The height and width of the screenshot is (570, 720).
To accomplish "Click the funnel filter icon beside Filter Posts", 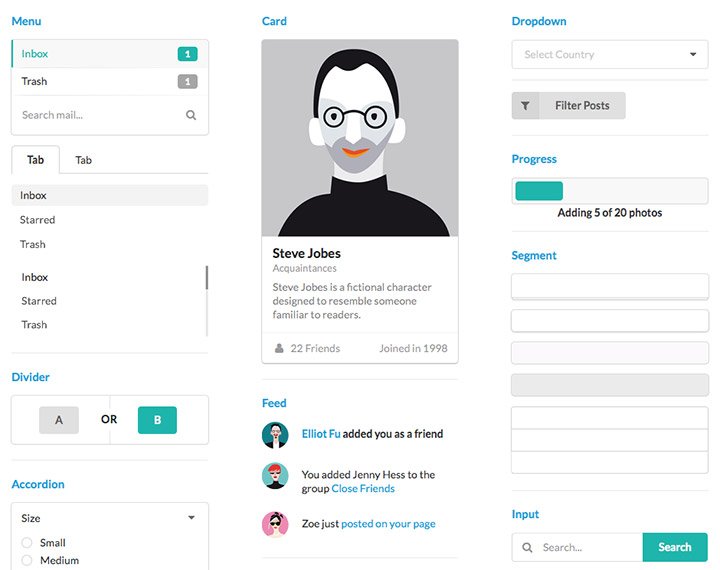I will [x=525, y=106].
